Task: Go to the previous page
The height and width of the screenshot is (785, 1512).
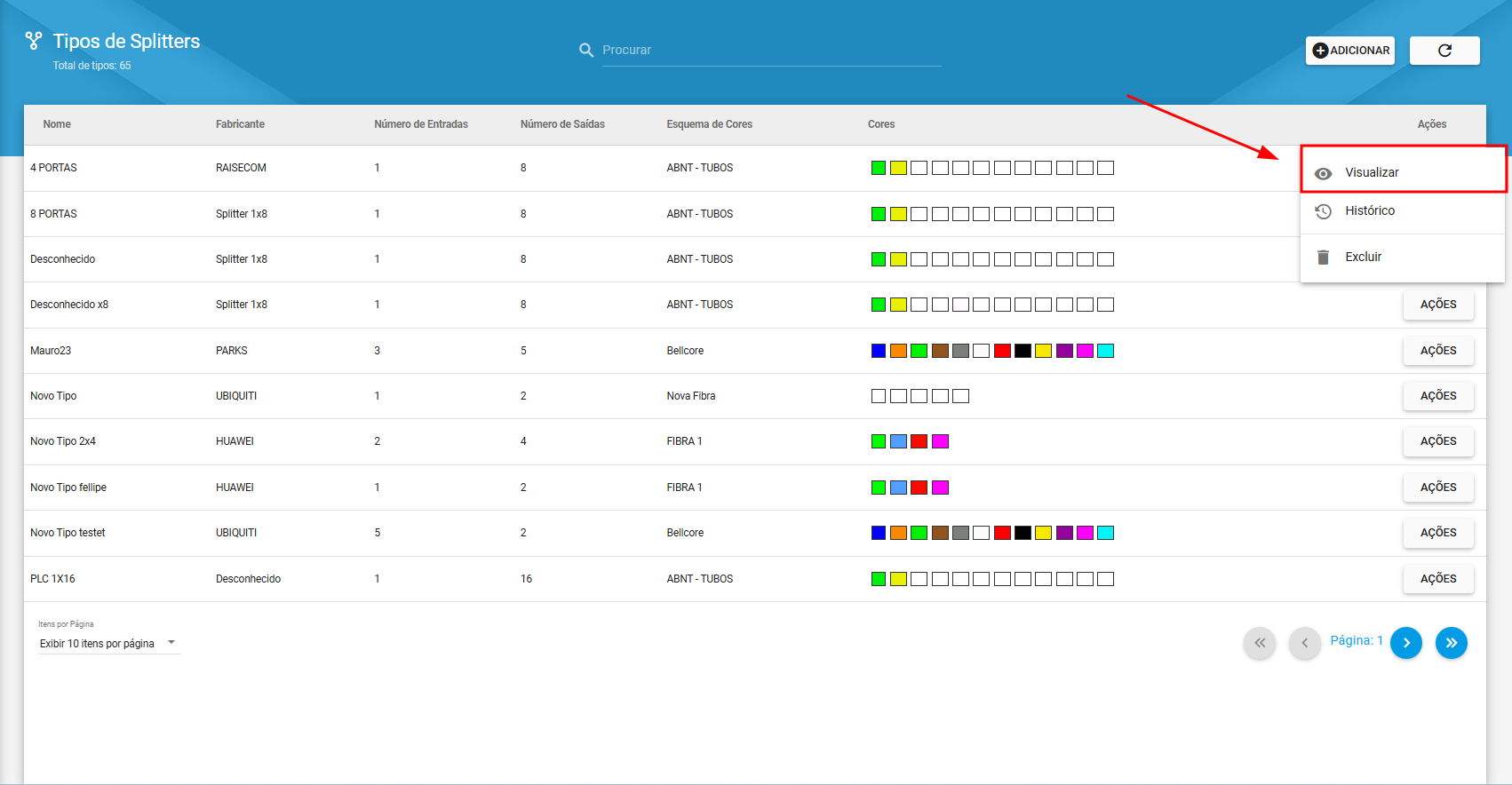Action: (1304, 643)
